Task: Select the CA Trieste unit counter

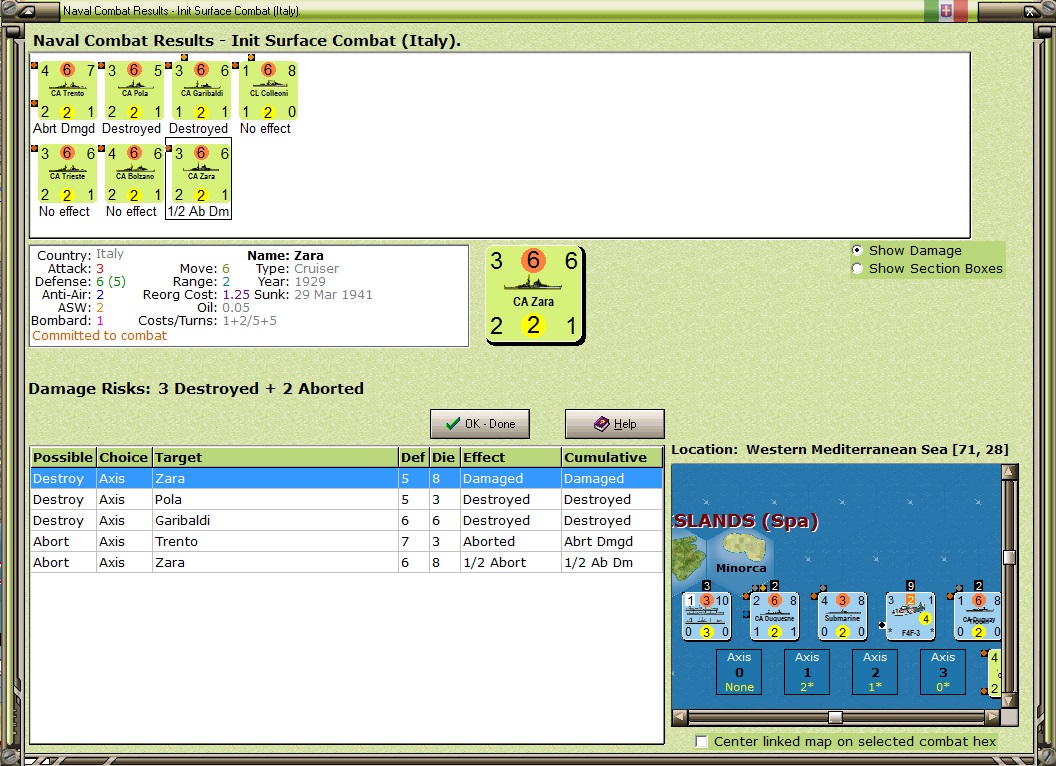Action: [65, 174]
